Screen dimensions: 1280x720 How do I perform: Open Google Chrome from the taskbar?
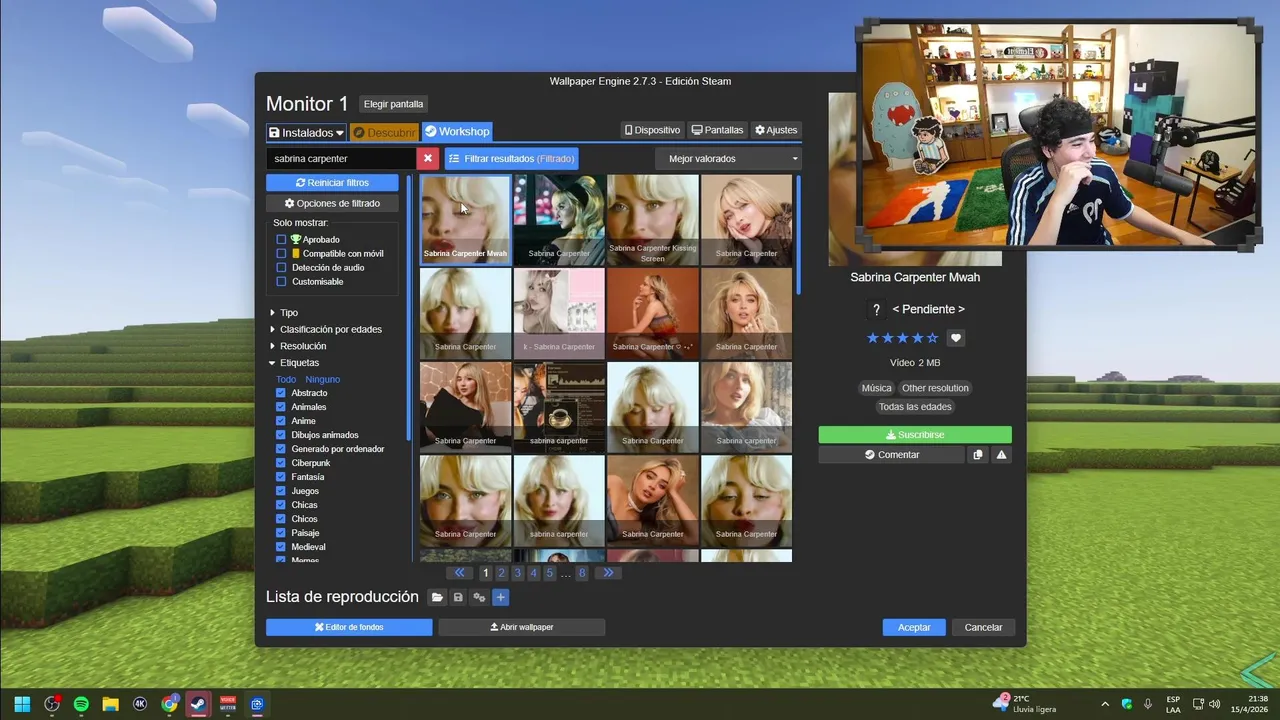pos(170,704)
